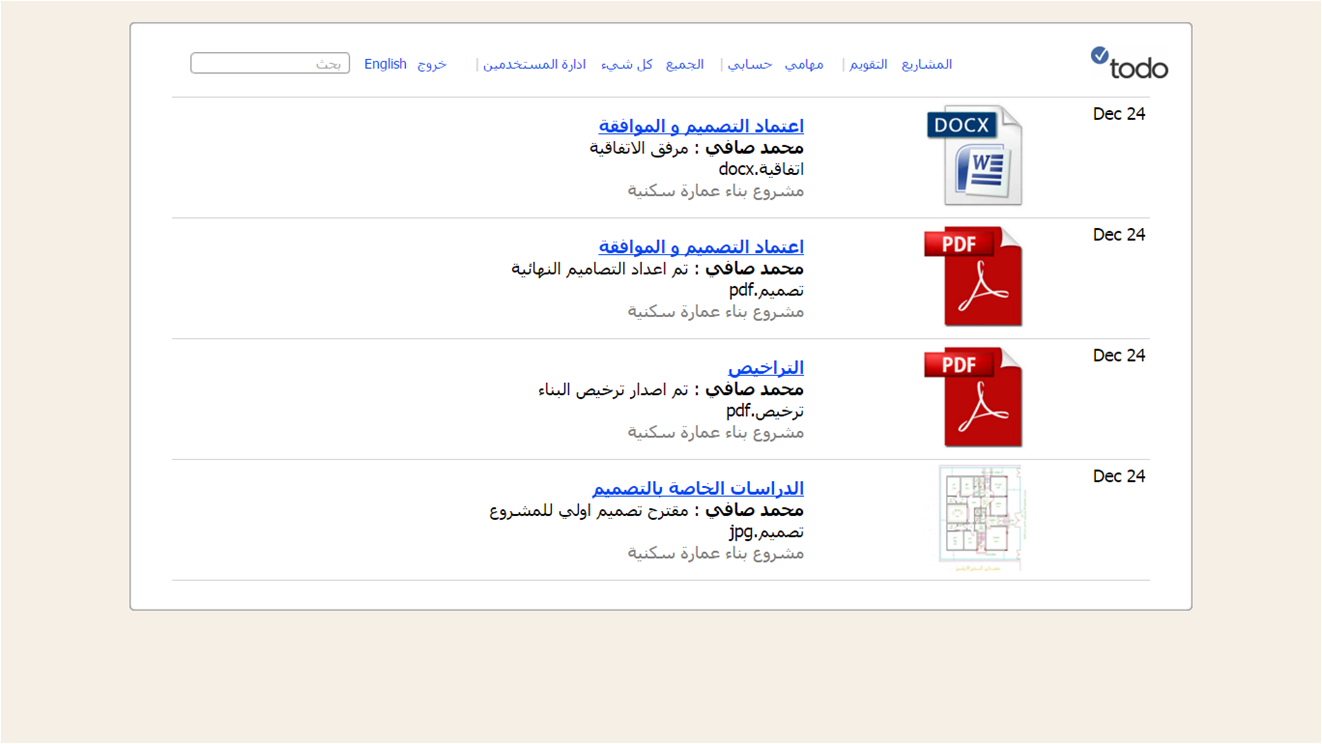The width and height of the screenshot is (1322, 744).
Task: Open the PDF icon for ترخيص.pdf
Action: pos(974,397)
